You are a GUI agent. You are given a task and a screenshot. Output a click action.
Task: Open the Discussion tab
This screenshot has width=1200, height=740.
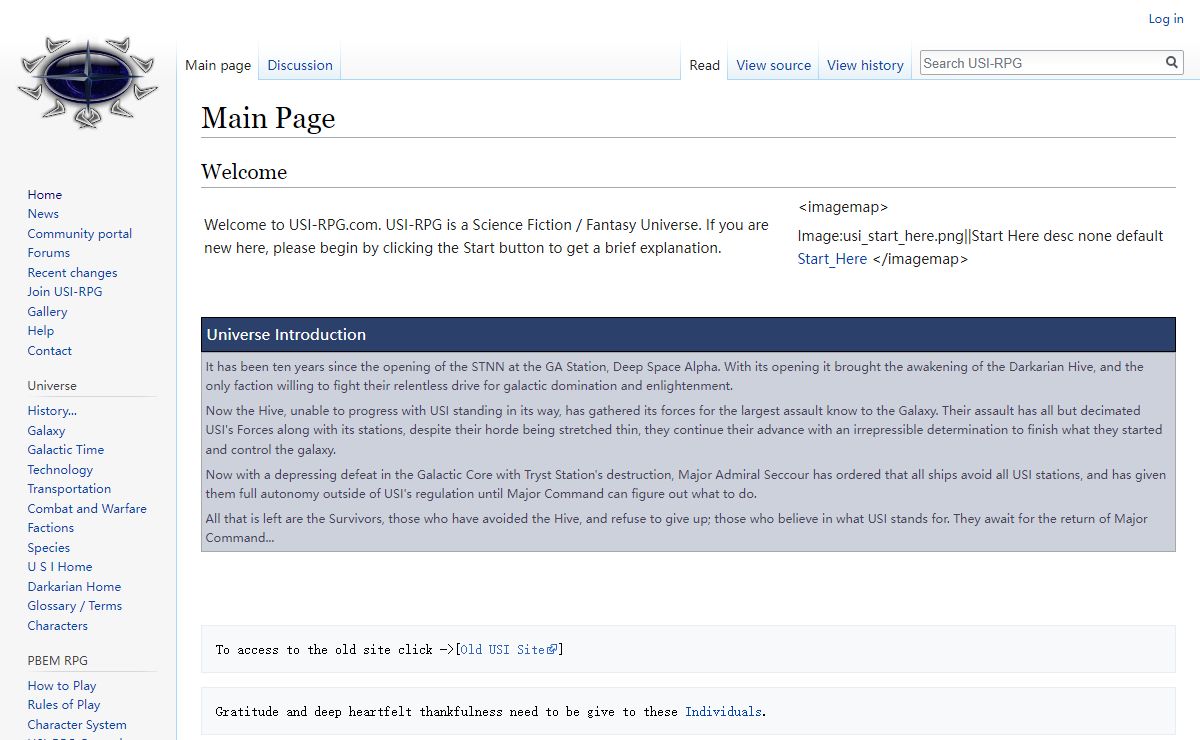[x=300, y=65]
